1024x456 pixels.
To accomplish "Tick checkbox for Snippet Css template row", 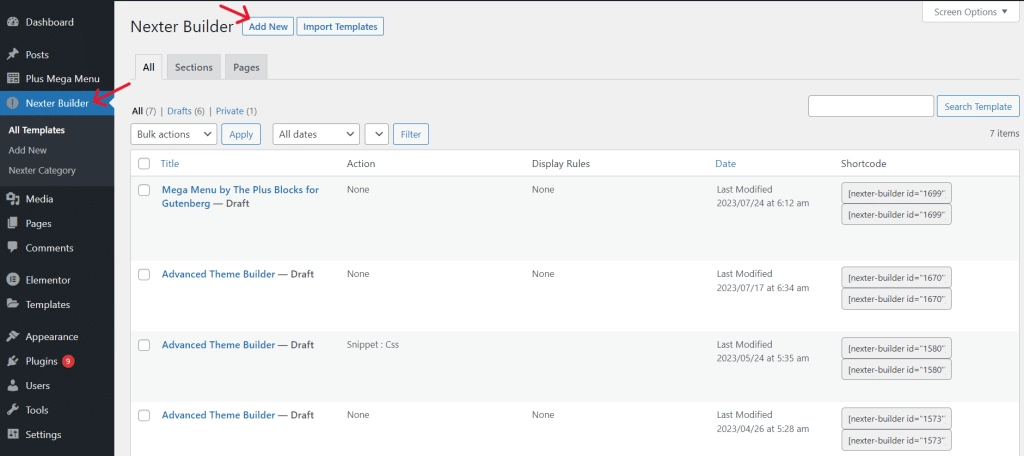I will (x=144, y=345).
